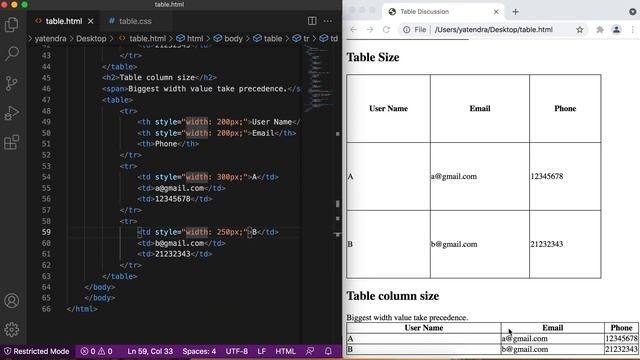Click Email header in bottom column table
Image resolution: width=640 pixels, height=360 pixels.
[553, 328]
